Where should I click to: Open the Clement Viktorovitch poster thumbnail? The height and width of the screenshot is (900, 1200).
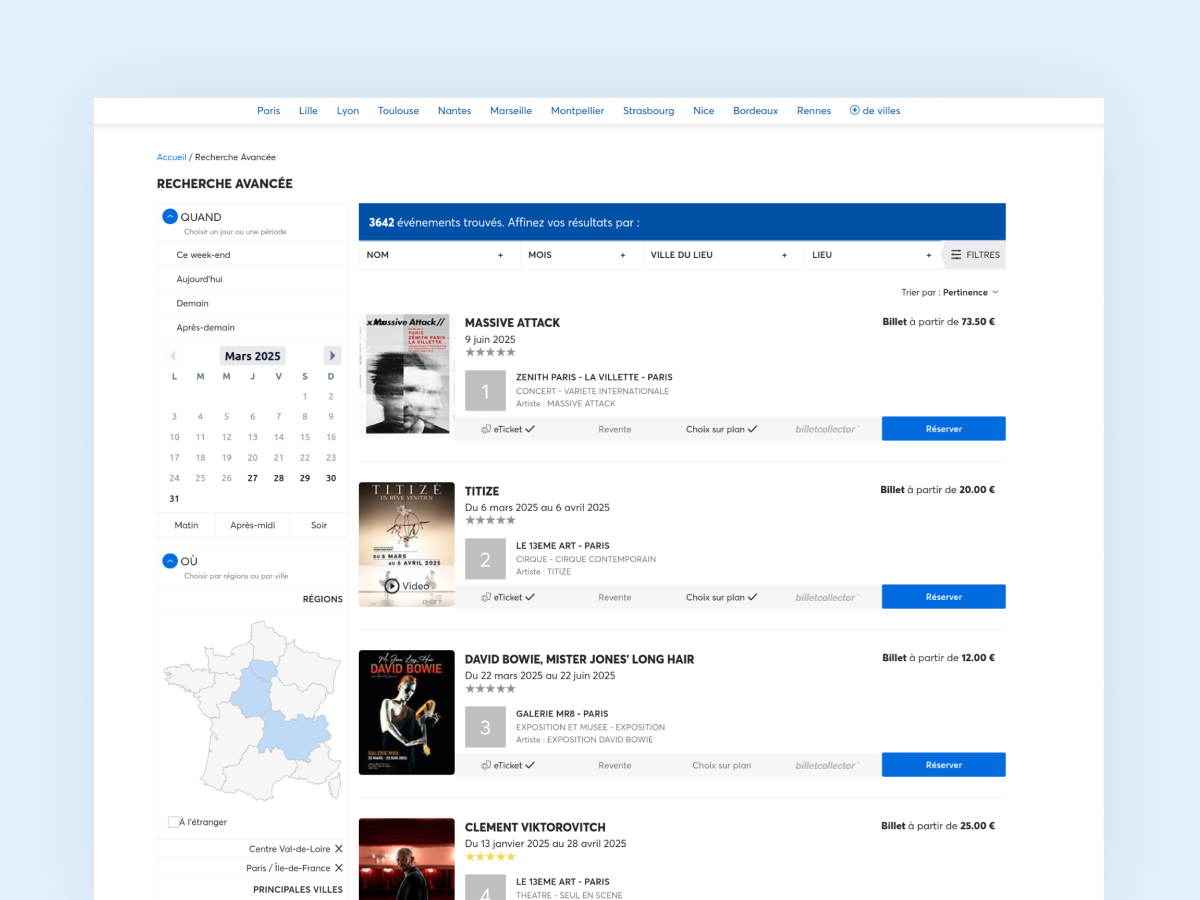(x=407, y=859)
